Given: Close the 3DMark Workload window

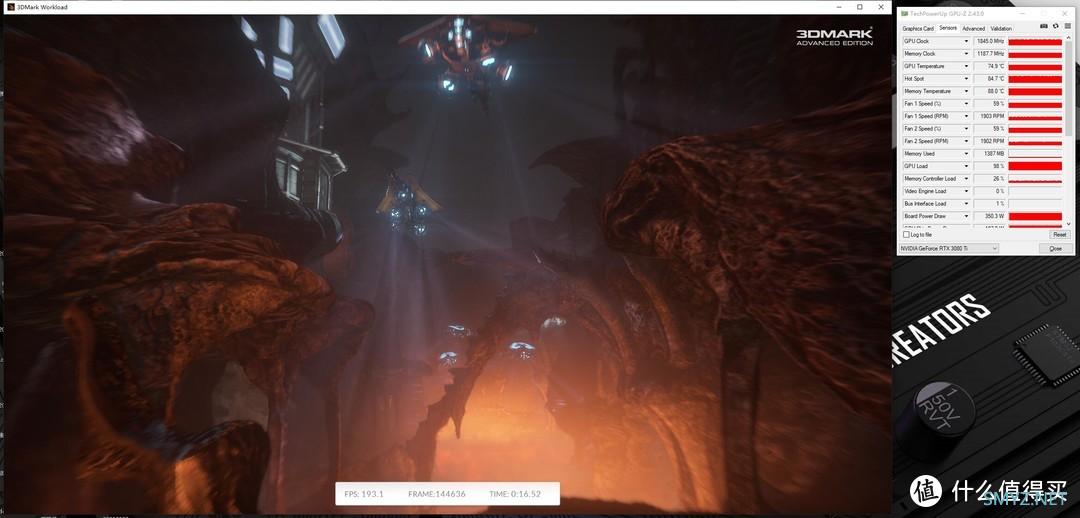Looking at the screenshot, I should tap(882, 7).
